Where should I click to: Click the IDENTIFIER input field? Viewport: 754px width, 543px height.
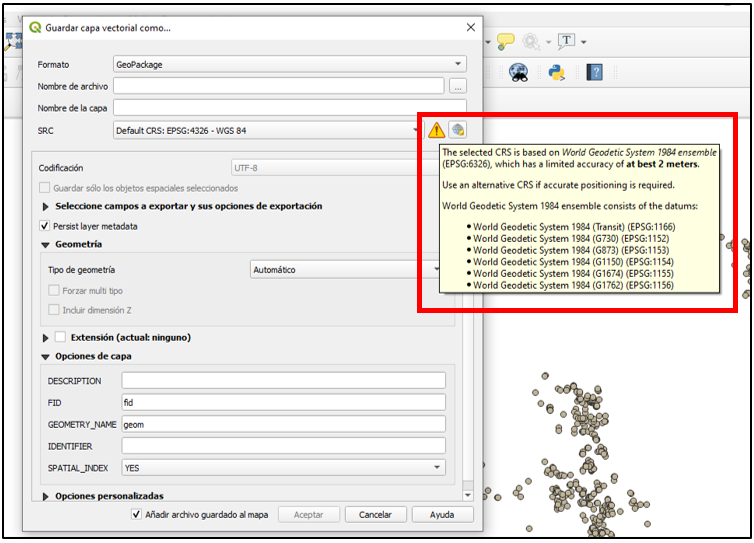pyautogui.click(x=284, y=446)
